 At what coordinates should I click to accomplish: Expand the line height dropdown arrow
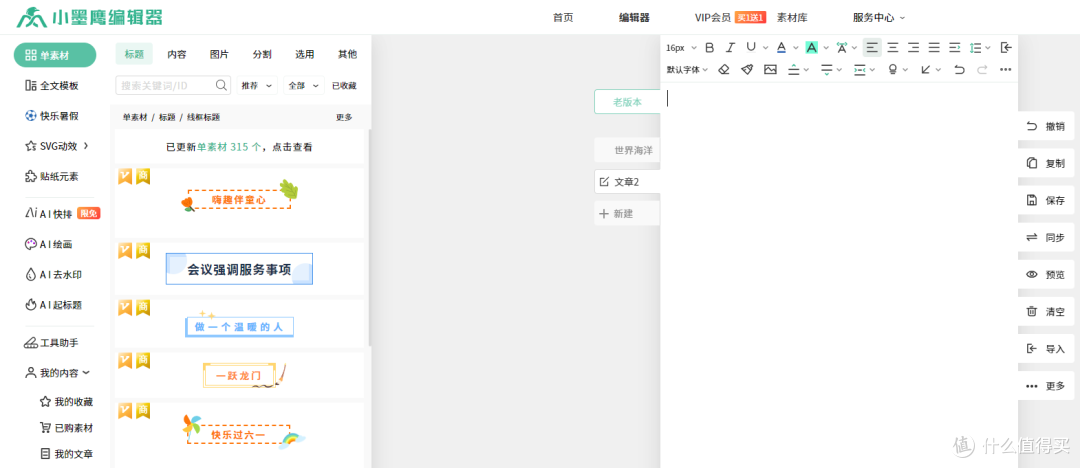coord(988,48)
